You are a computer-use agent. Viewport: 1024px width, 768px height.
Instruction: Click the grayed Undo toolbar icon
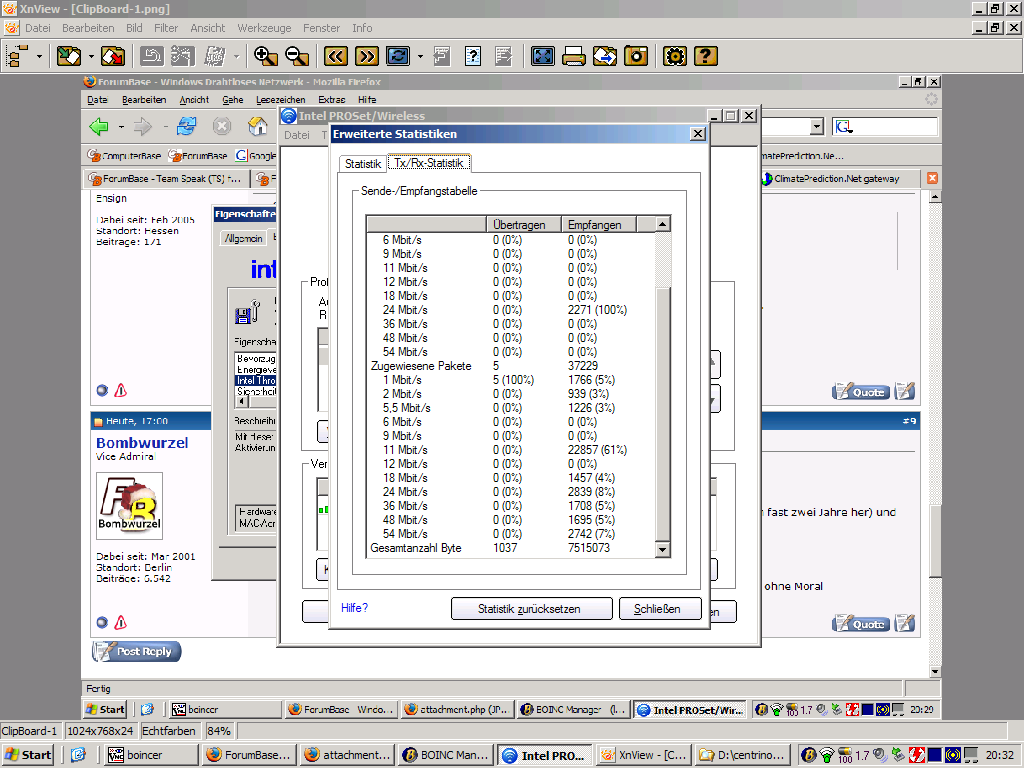coord(152,56)
